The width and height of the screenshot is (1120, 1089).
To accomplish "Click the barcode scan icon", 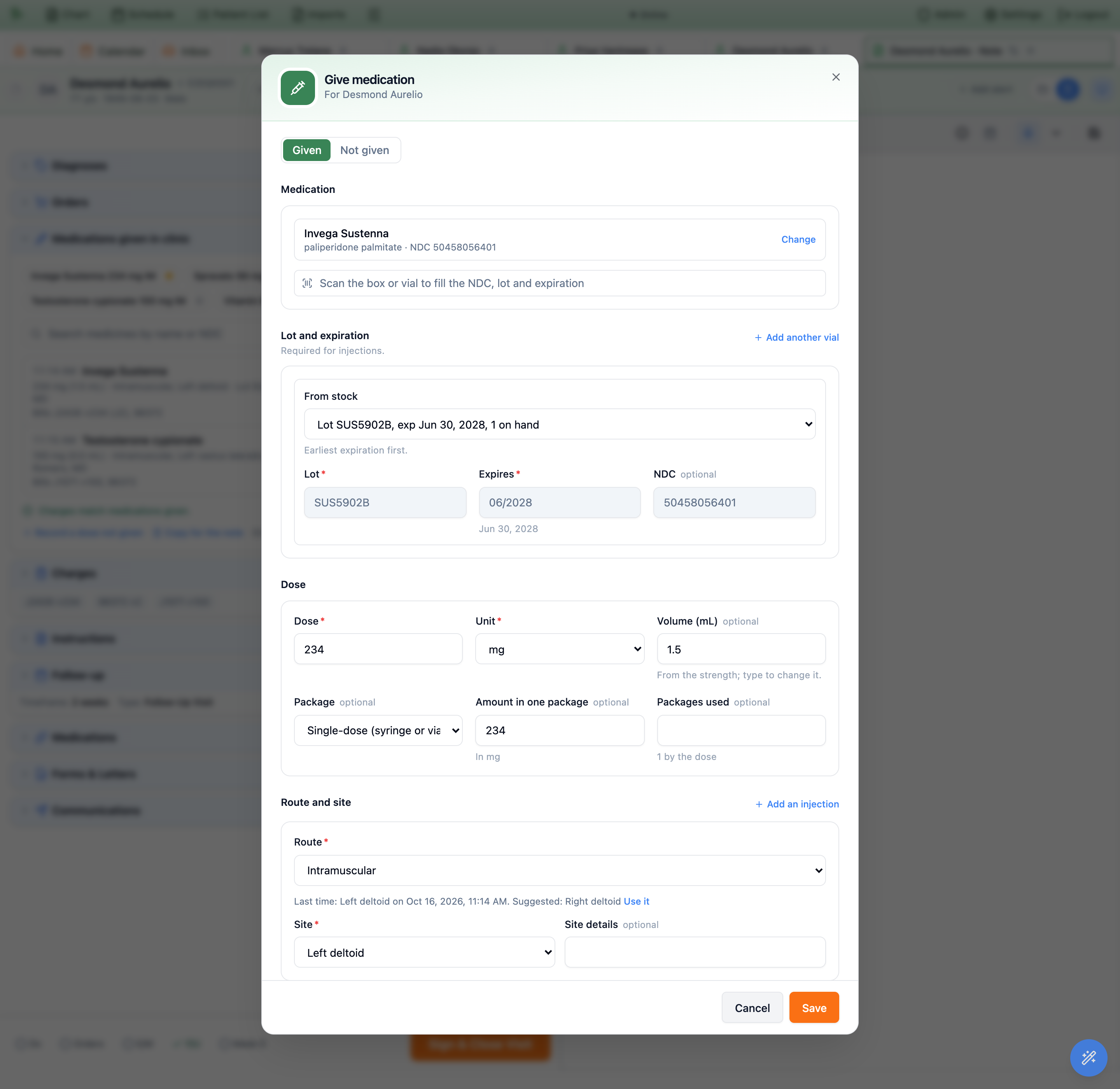I will click(307, 283).
